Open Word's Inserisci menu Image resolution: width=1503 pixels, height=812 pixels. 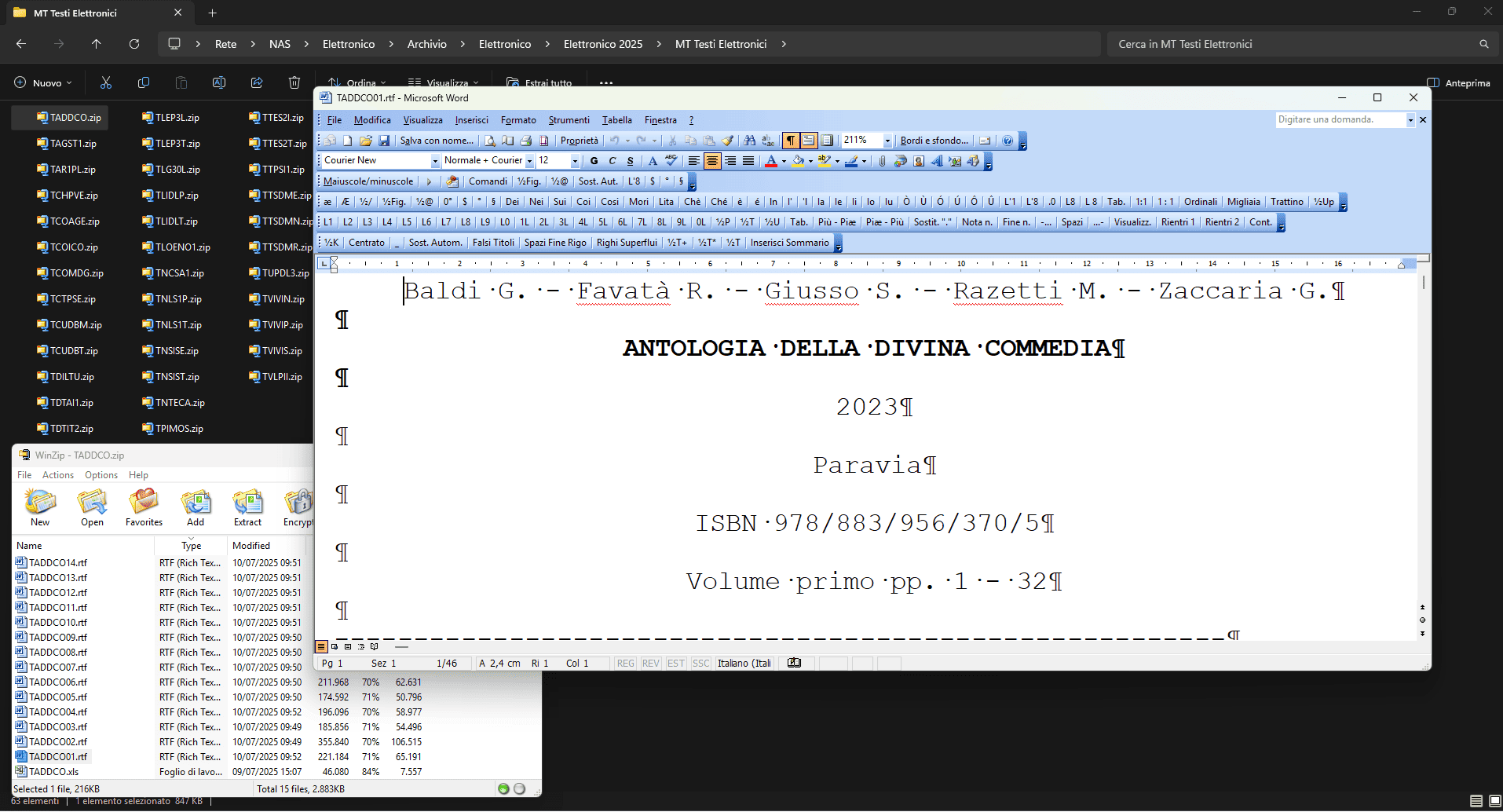pyautogui.click(x=472, y=120)
